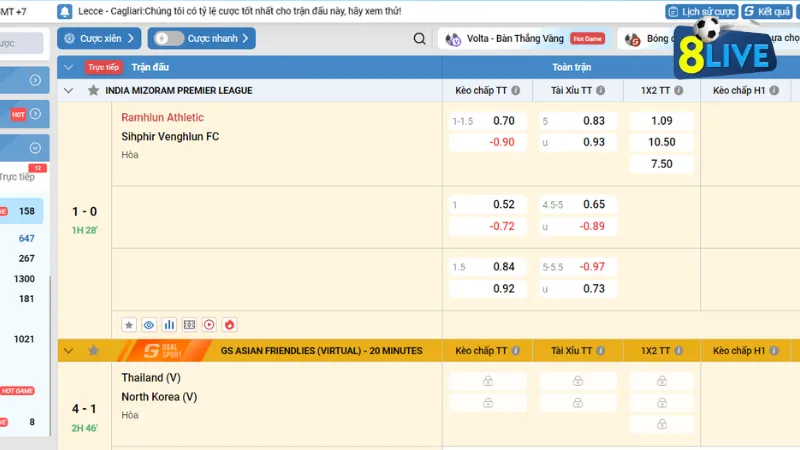Favorite the India Mizoram Premier League star
This screenshot has height=450, width=800.
coord(94,90)
